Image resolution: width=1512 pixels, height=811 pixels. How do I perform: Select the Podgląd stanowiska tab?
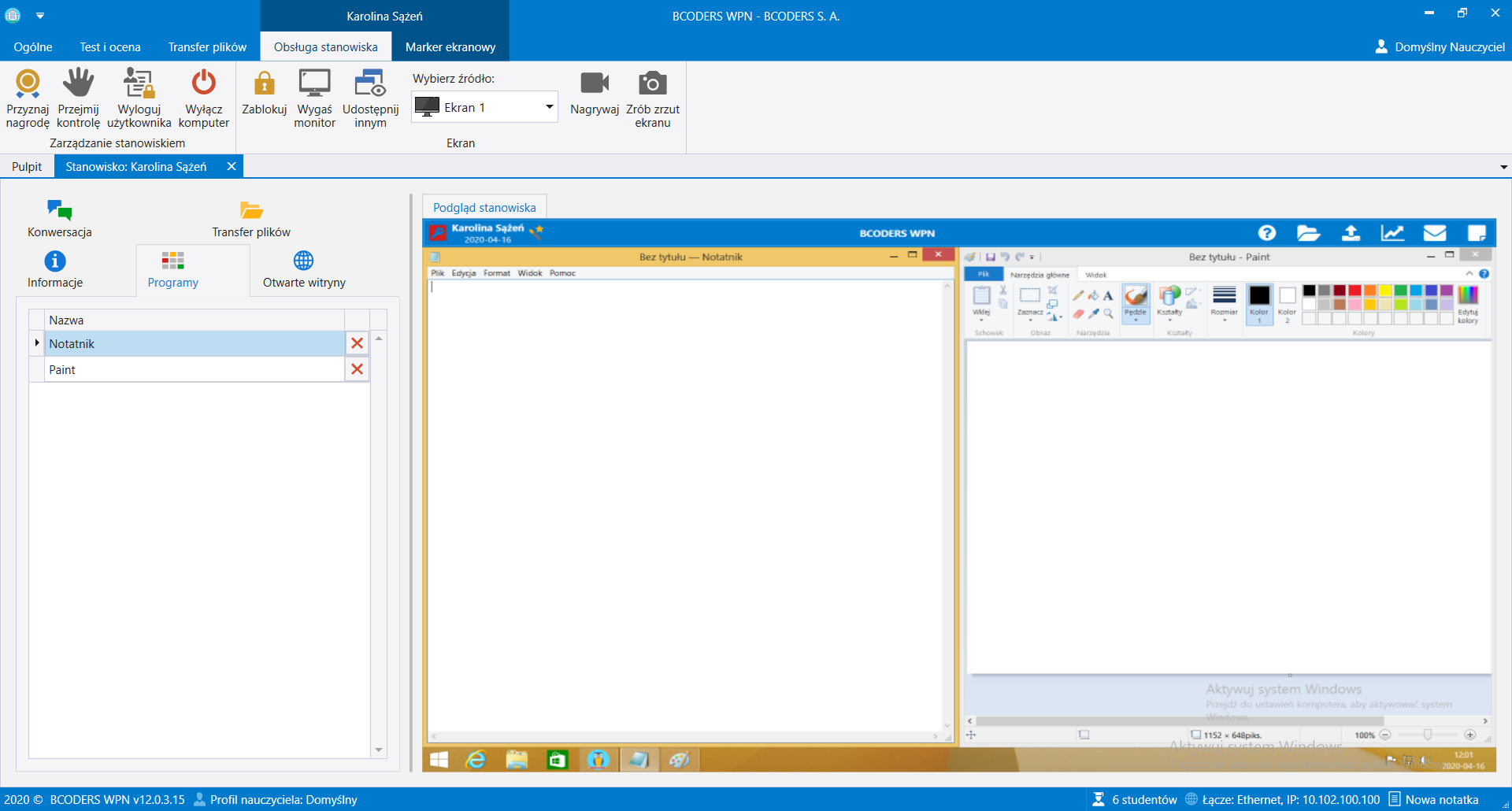pyautogui.click(x=484, y=207)
